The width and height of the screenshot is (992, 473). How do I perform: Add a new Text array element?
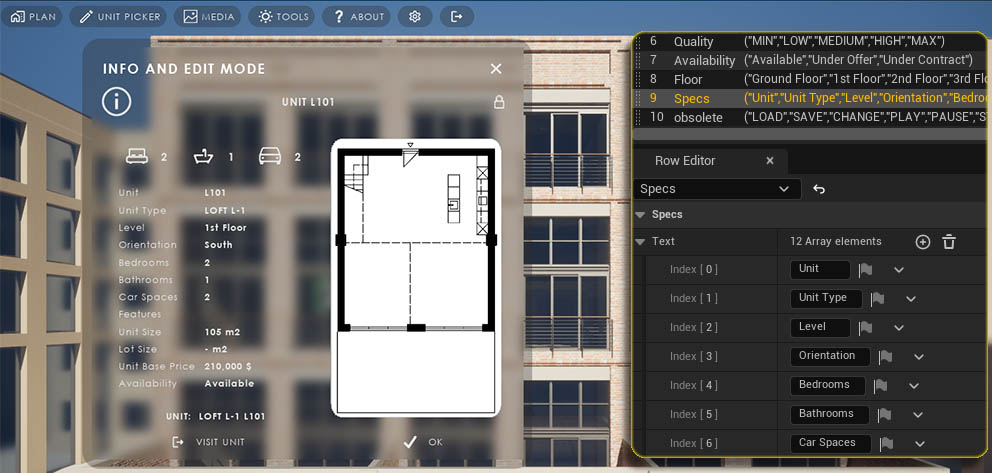point(922,242)
